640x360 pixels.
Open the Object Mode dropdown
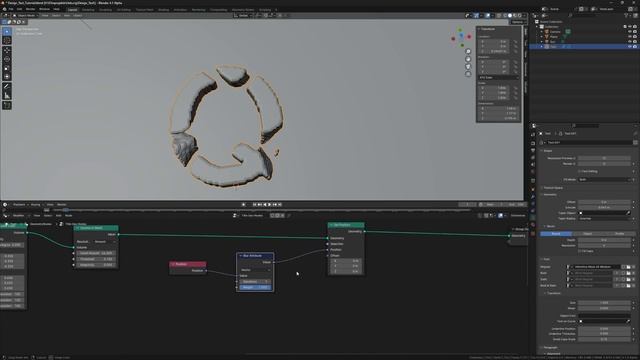[25, 16]
